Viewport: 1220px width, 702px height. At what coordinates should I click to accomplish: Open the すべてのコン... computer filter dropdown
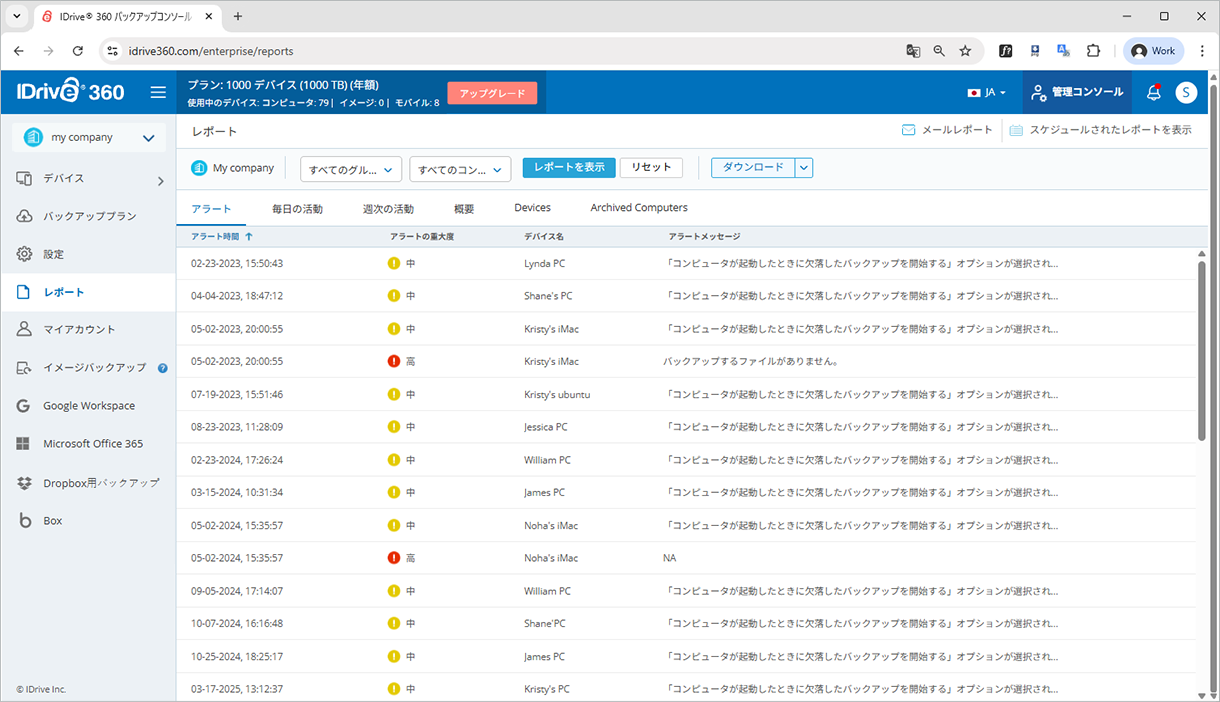[460, 169]
